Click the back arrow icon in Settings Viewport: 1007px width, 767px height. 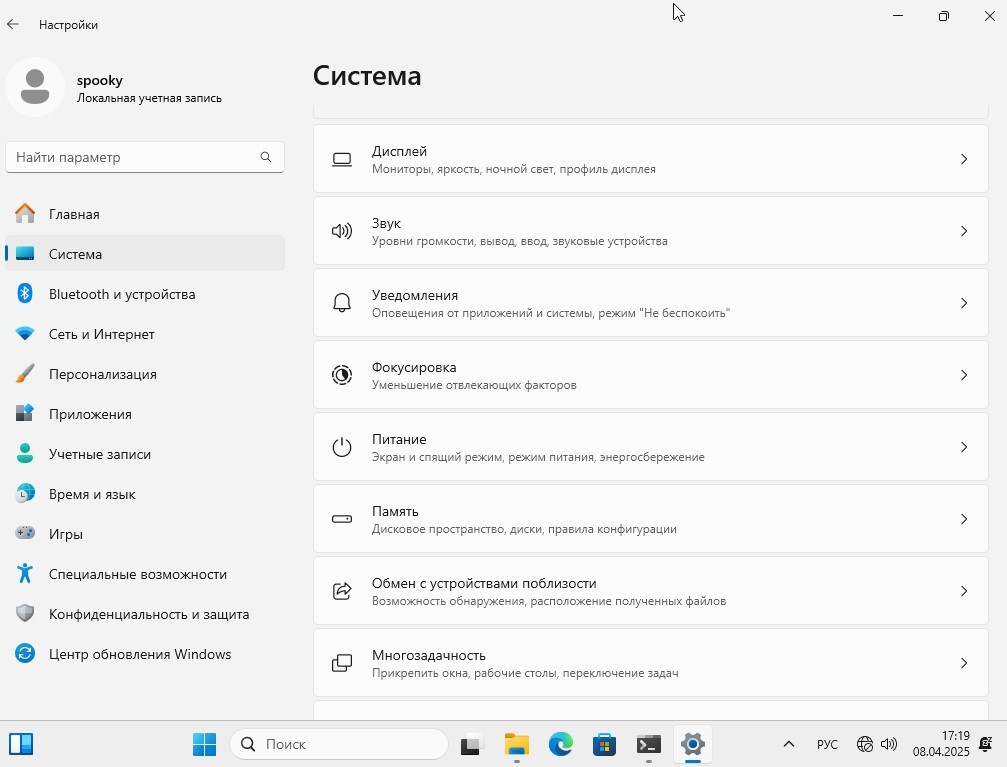click(13, 24)
